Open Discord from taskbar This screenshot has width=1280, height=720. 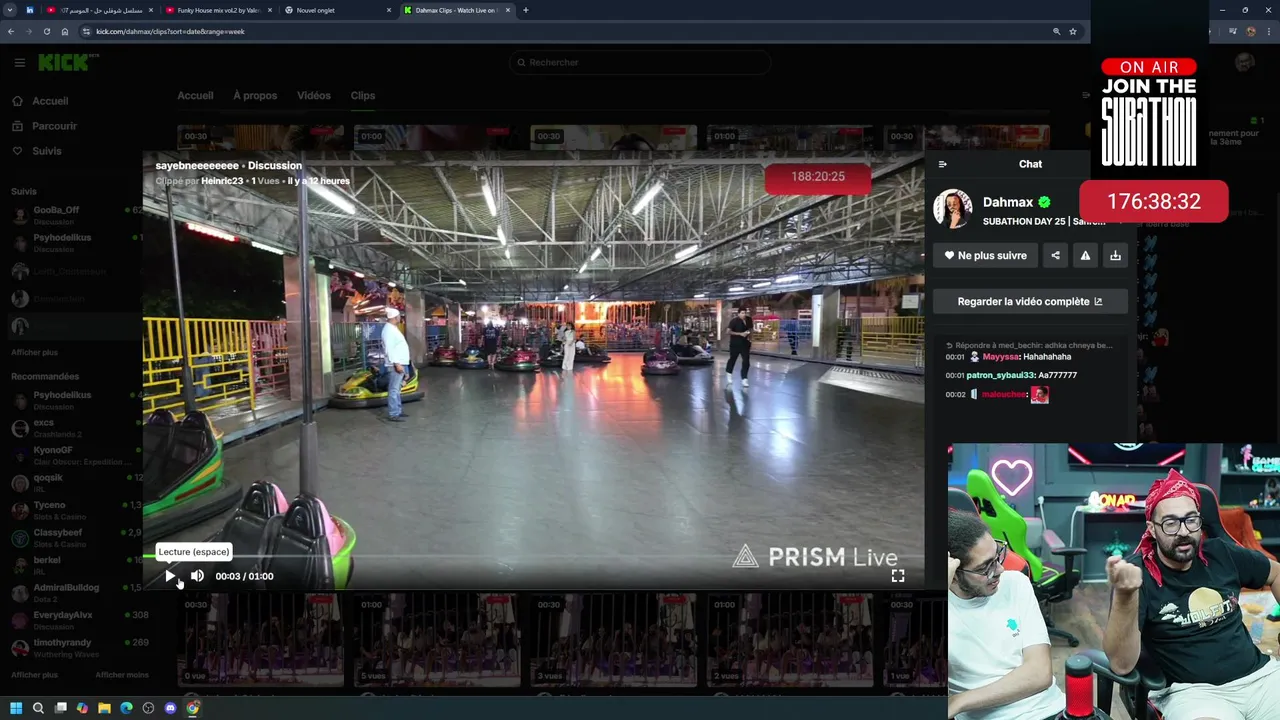170,708
